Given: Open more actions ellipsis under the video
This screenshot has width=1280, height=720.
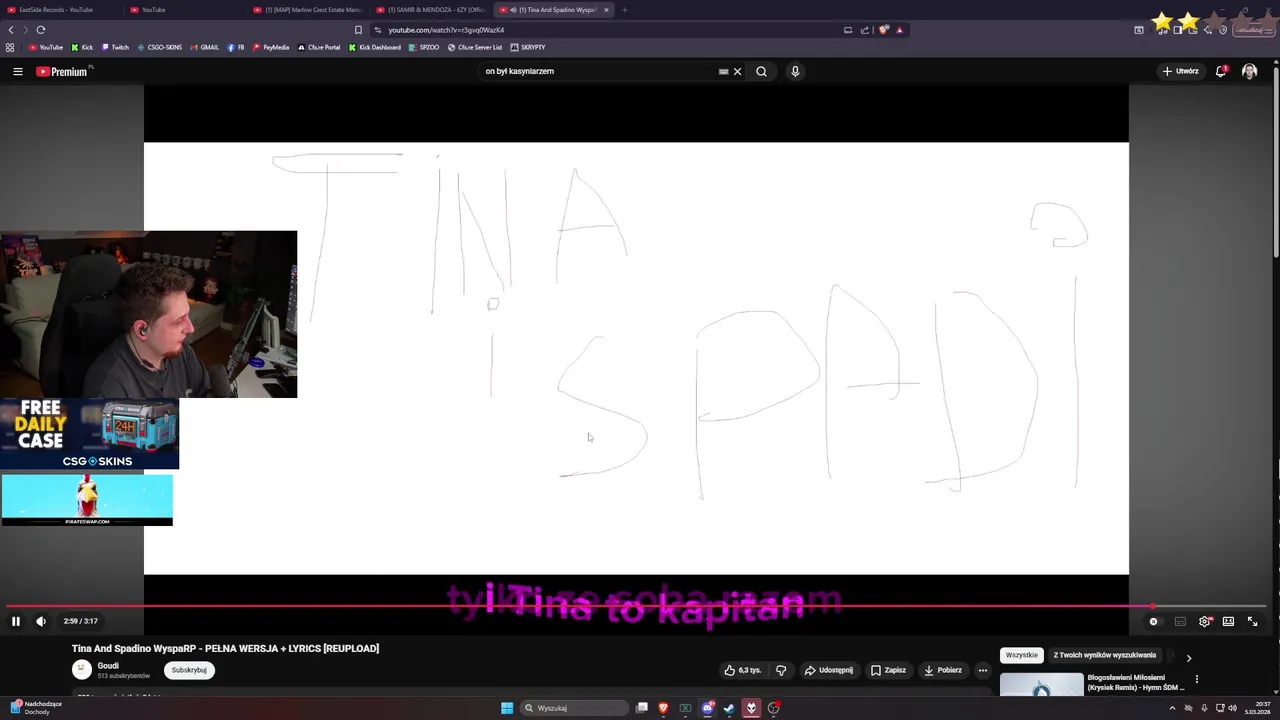Looking at the screenshot, I should (983, 670).
